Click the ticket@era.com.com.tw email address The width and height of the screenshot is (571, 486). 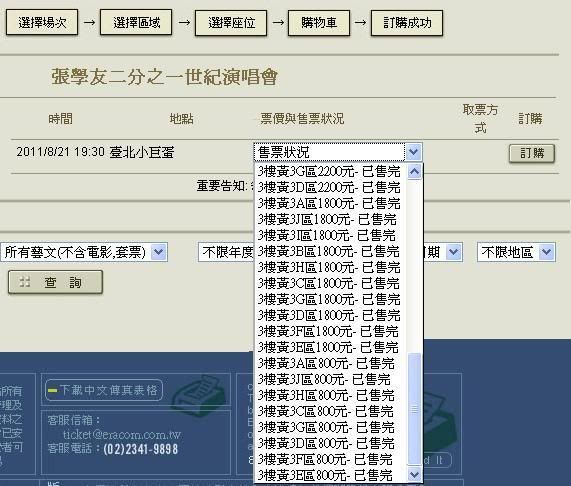[122, 434]
